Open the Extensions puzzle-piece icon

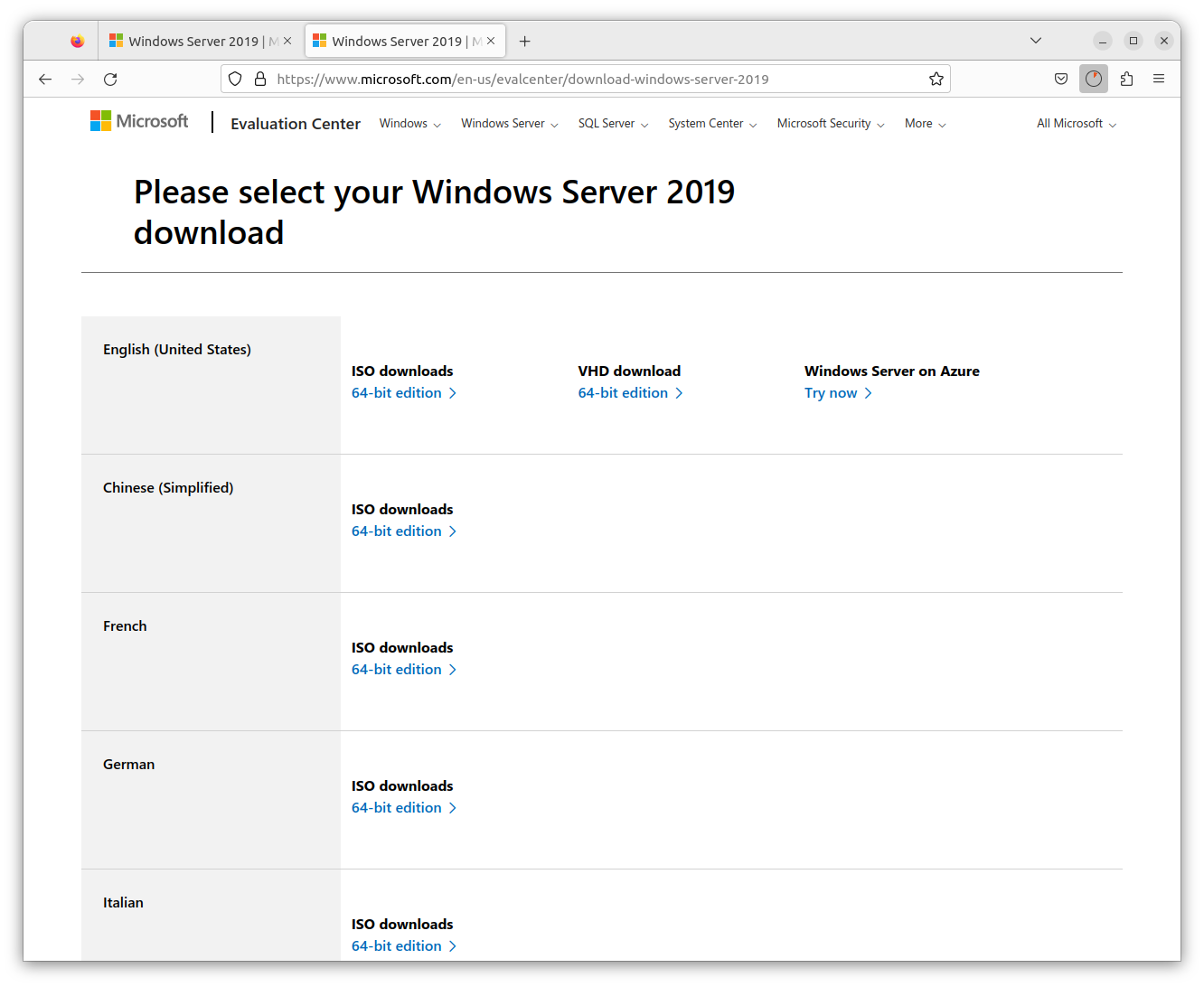point(1126,80)
